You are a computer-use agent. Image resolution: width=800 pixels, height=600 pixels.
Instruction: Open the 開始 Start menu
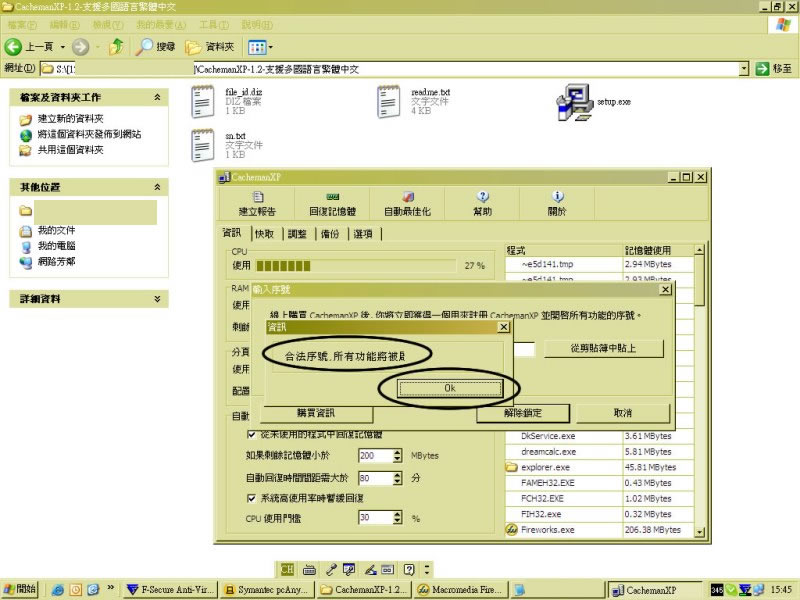pyautogui.click(x=19, y=589)
